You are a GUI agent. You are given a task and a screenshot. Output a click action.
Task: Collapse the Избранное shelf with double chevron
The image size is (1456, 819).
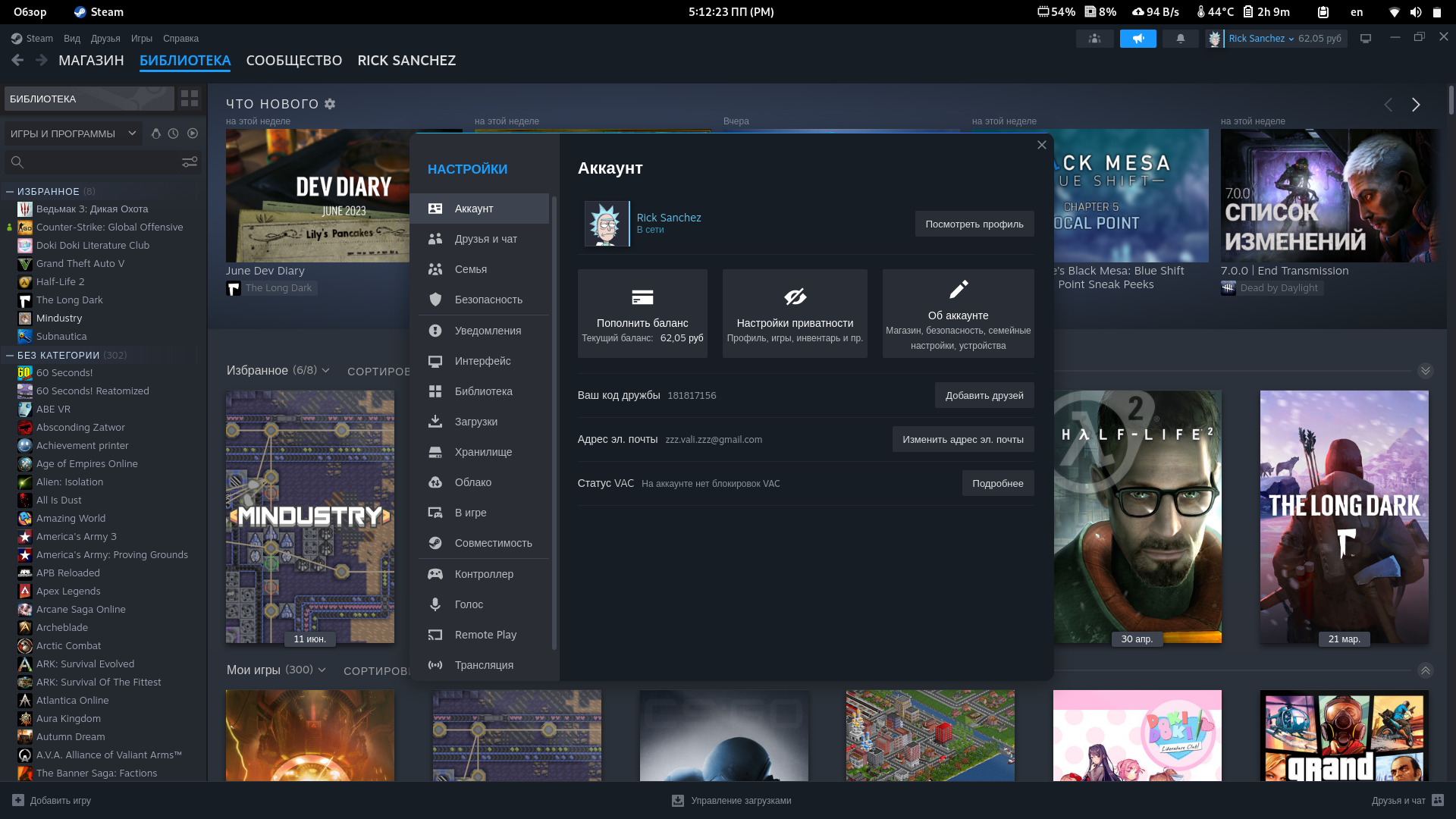1426,371
